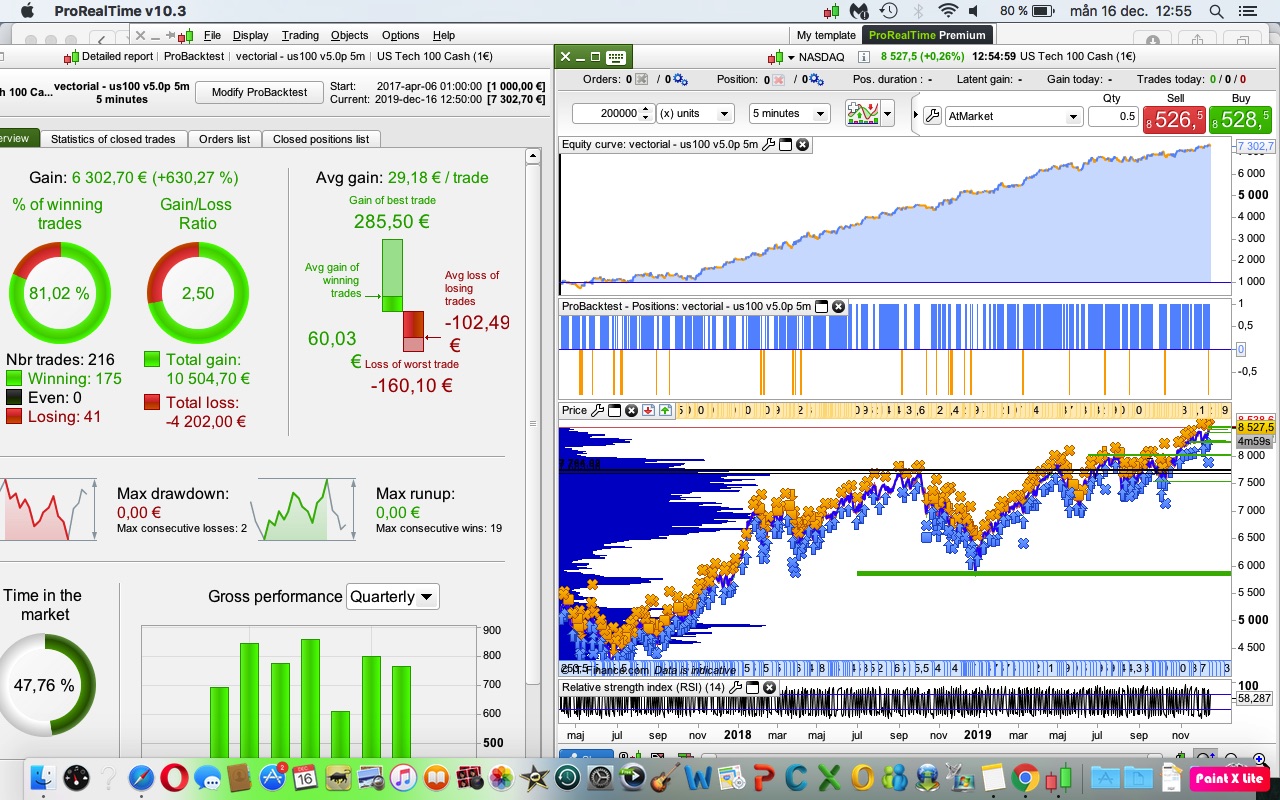The height and width of the screenshot is (800, 1280).
Task: Open order settings wrench beside AtMarket
Action: coord(931,116)
